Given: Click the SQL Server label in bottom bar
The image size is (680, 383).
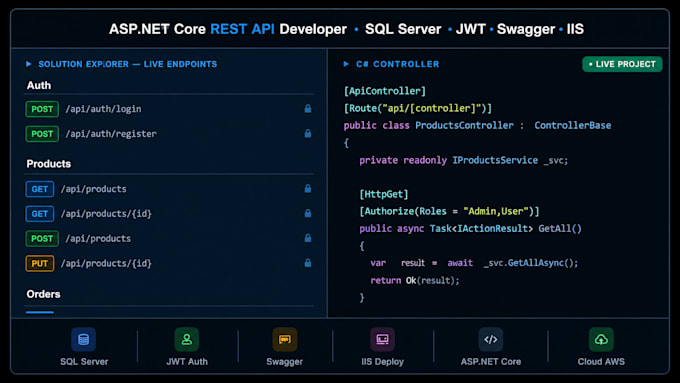Looking at the screenshot, I should tap(84, 361).
